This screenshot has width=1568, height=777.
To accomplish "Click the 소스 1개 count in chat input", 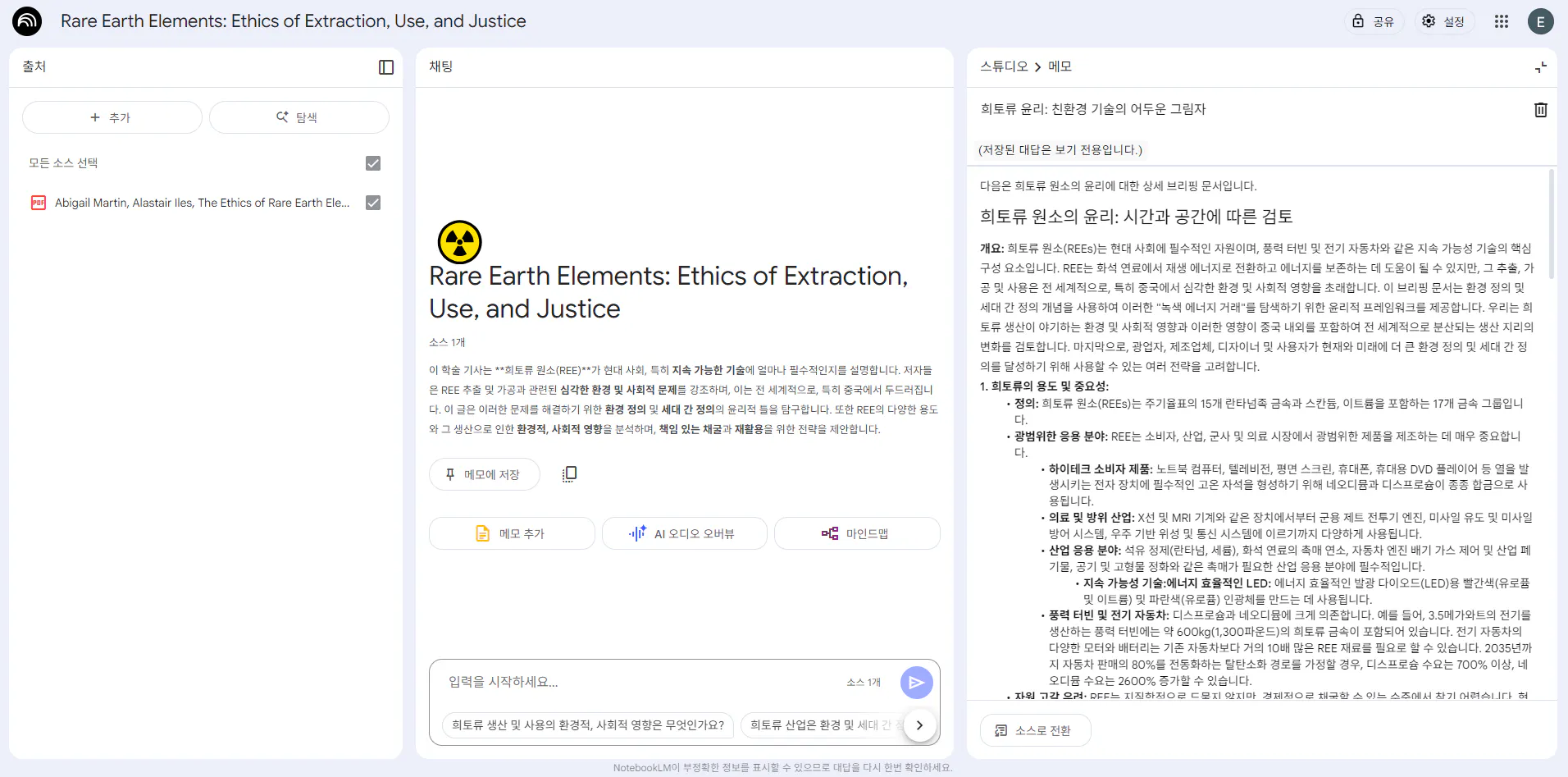I will click(x=864, y=683).
